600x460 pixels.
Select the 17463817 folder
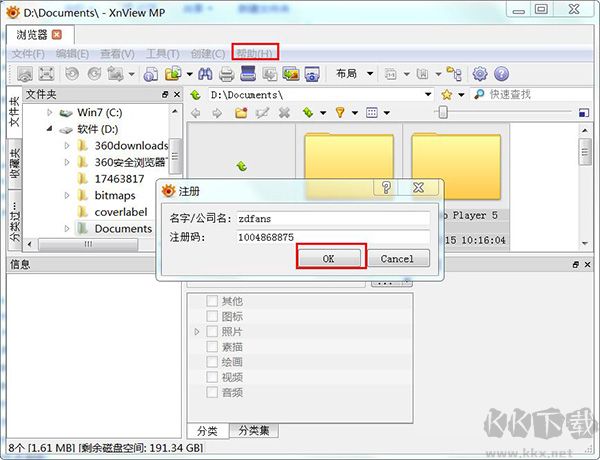click(x=119, y=179)
